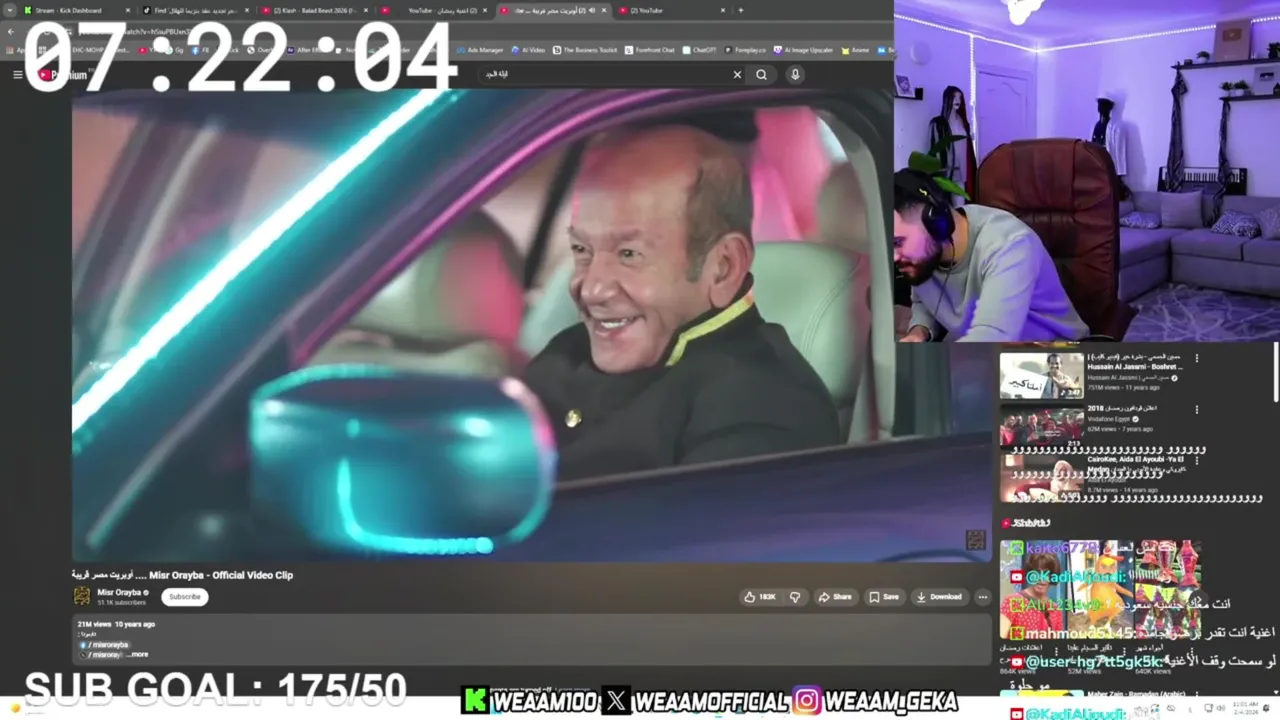Image resolution: width=1280 pixels, height=720 pixels.
Task: Open the Ads Manager bookmark
Action: pos(480,49)
